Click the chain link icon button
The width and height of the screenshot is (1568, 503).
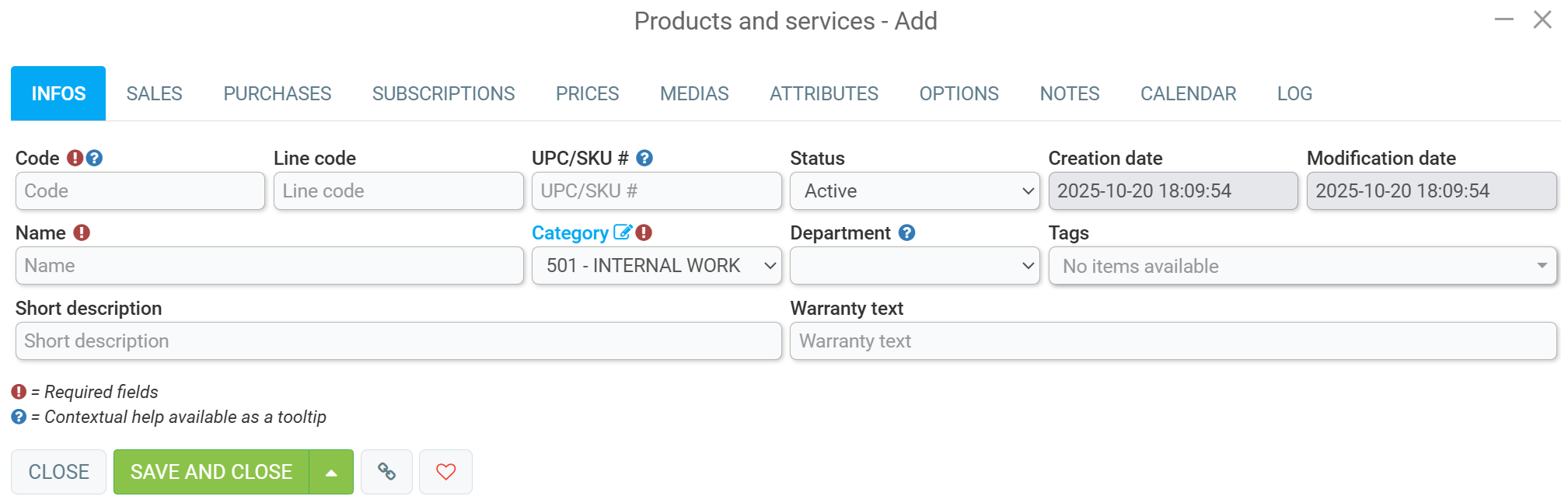(386, 472)
